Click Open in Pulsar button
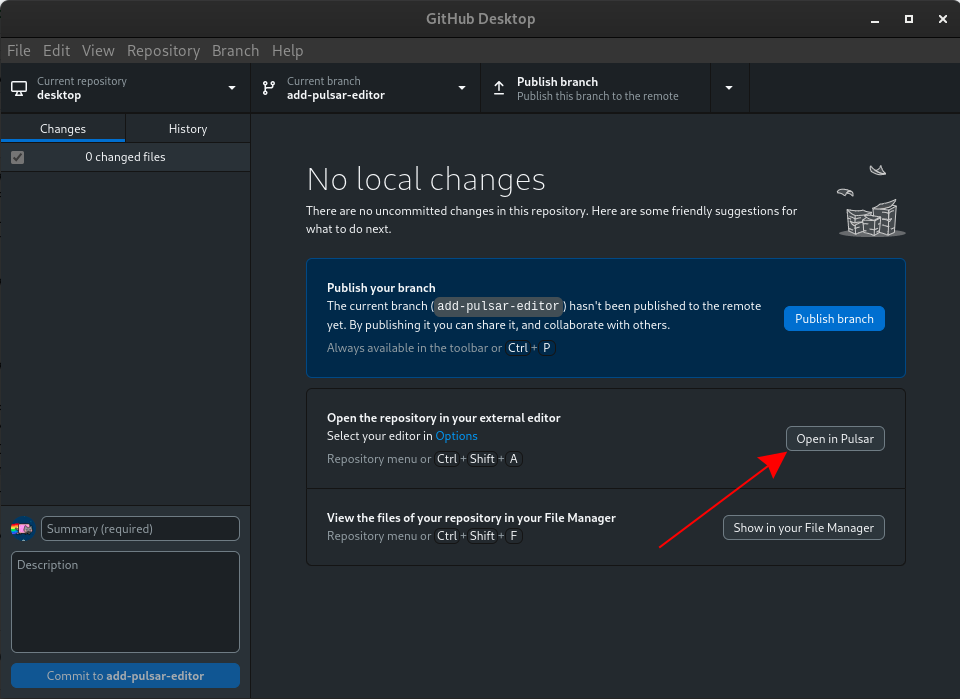The image size is (964, 699). tap(836, 438)
